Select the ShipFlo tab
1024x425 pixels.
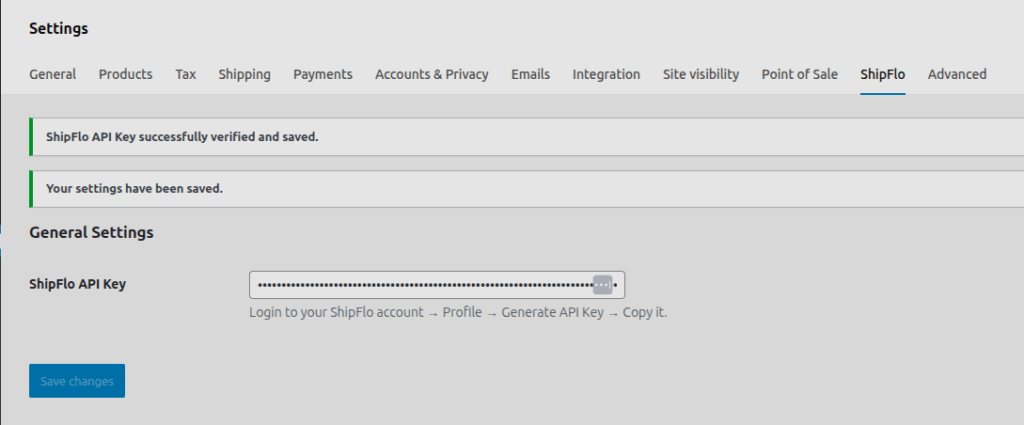pos(883,74)
